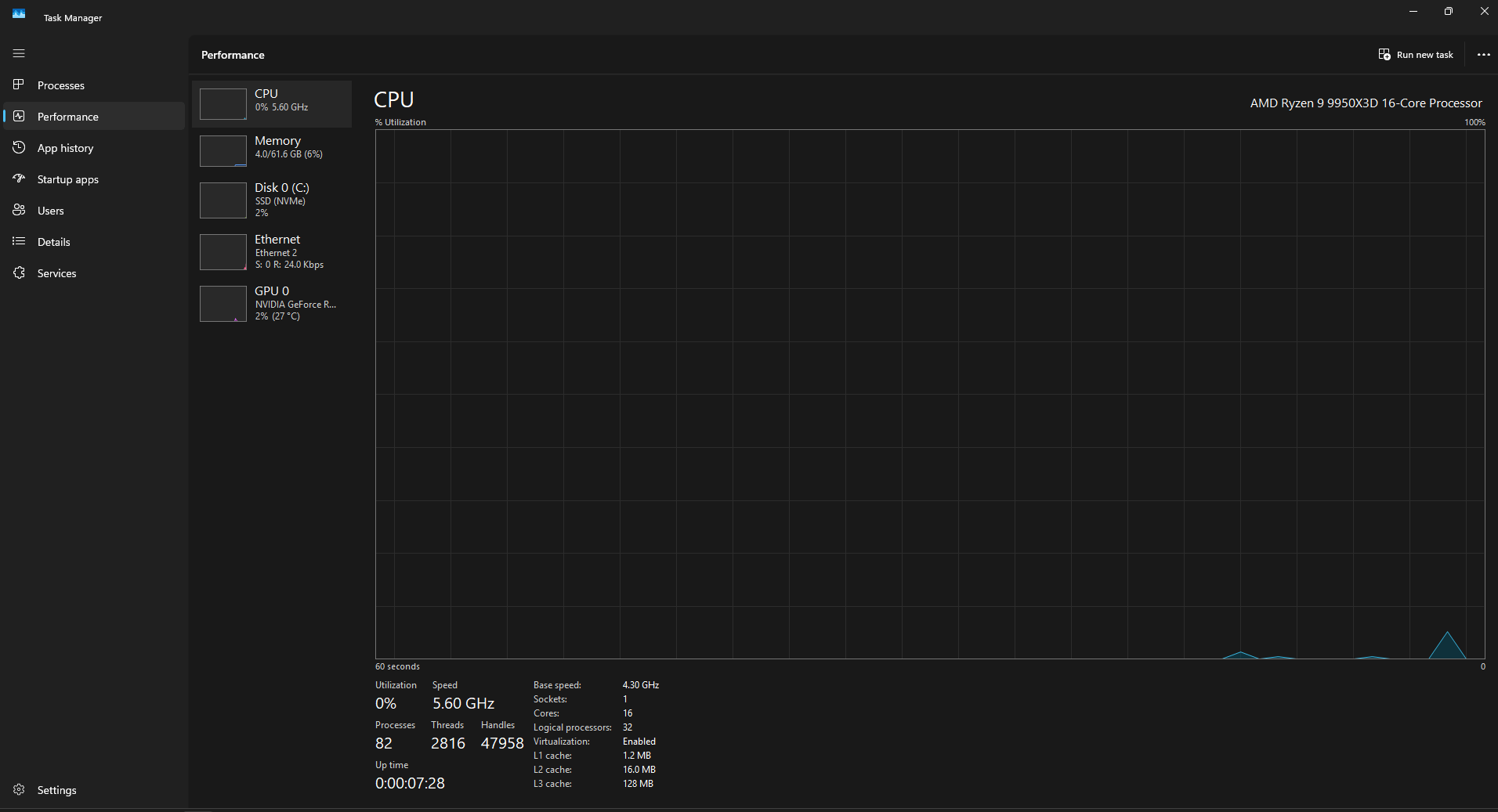Open the three-dot more options menu
The image size is (1498, 812).
coord(1483,55)
